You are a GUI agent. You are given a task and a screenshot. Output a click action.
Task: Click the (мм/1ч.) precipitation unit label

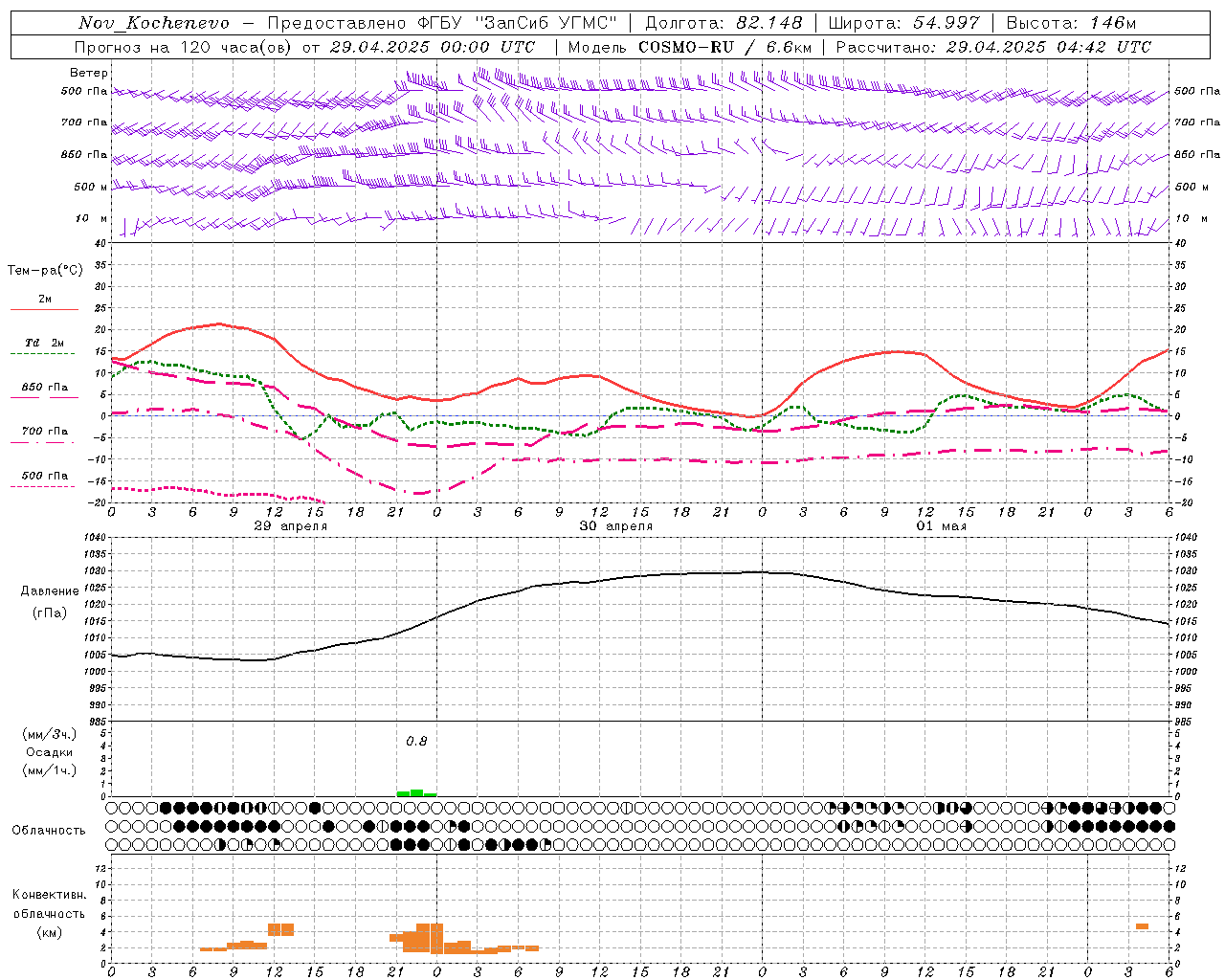tap(49, 770)
